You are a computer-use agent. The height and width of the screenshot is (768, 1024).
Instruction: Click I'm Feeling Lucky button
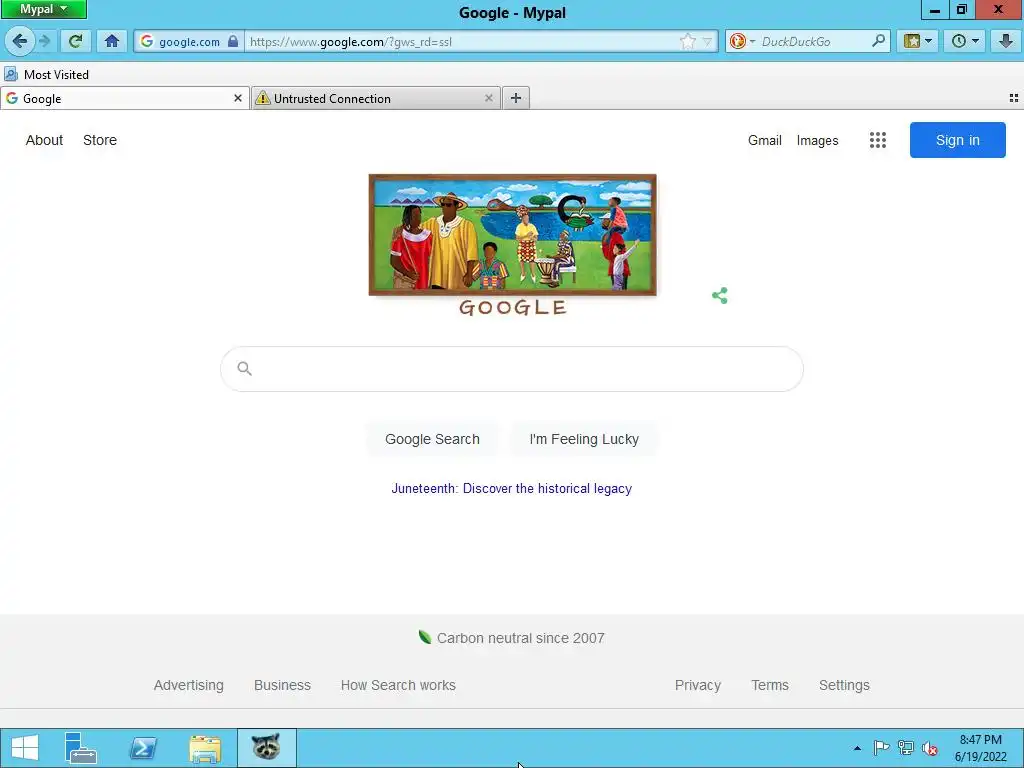pos(584,439)
